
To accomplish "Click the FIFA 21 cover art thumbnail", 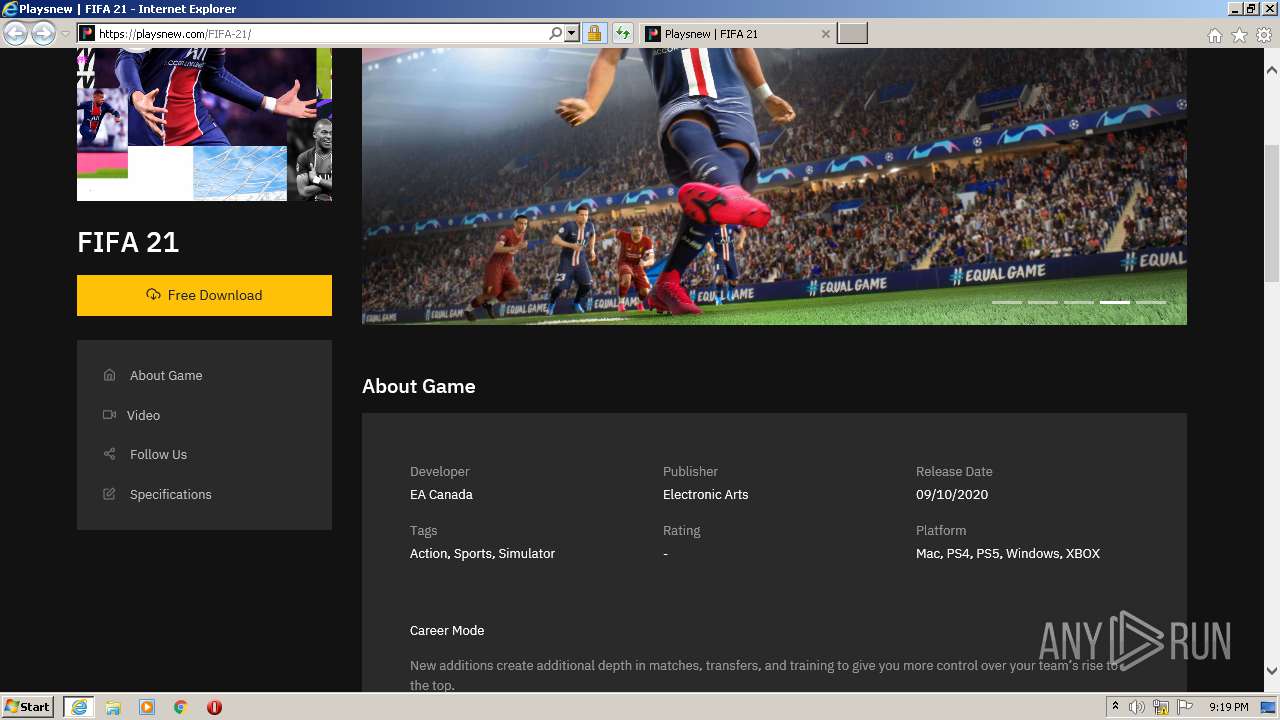I will (x=204, y=125).
